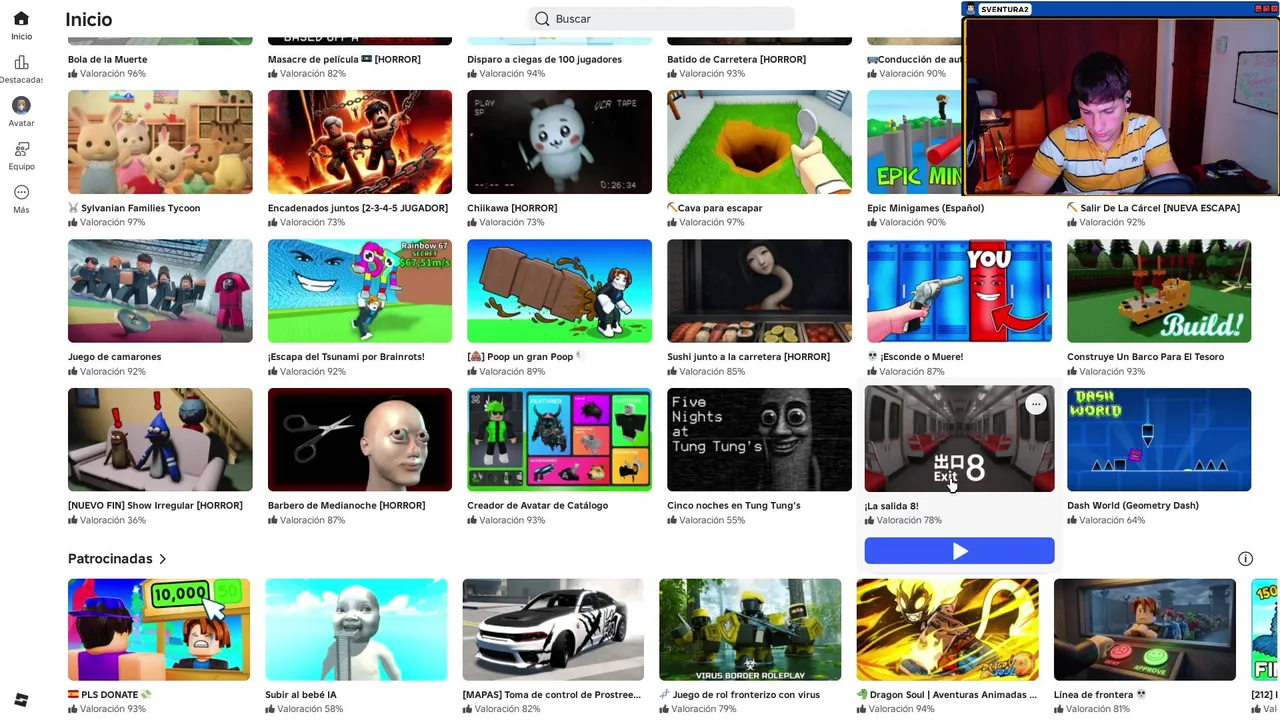
Task: Click the search magnifier icon
Action: pyautogui.click(x=542, y=19)
